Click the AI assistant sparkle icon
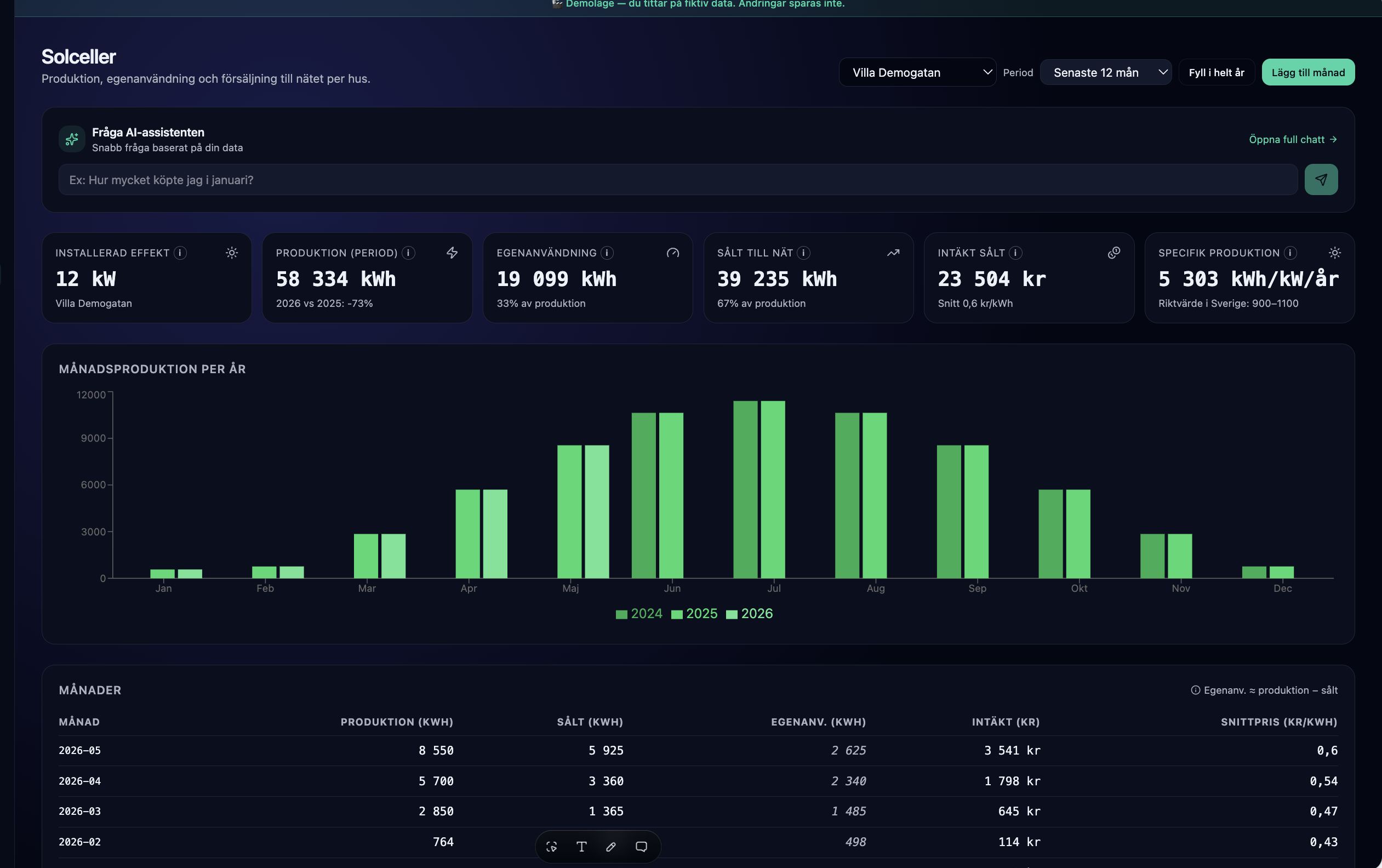 click(72, 139)
